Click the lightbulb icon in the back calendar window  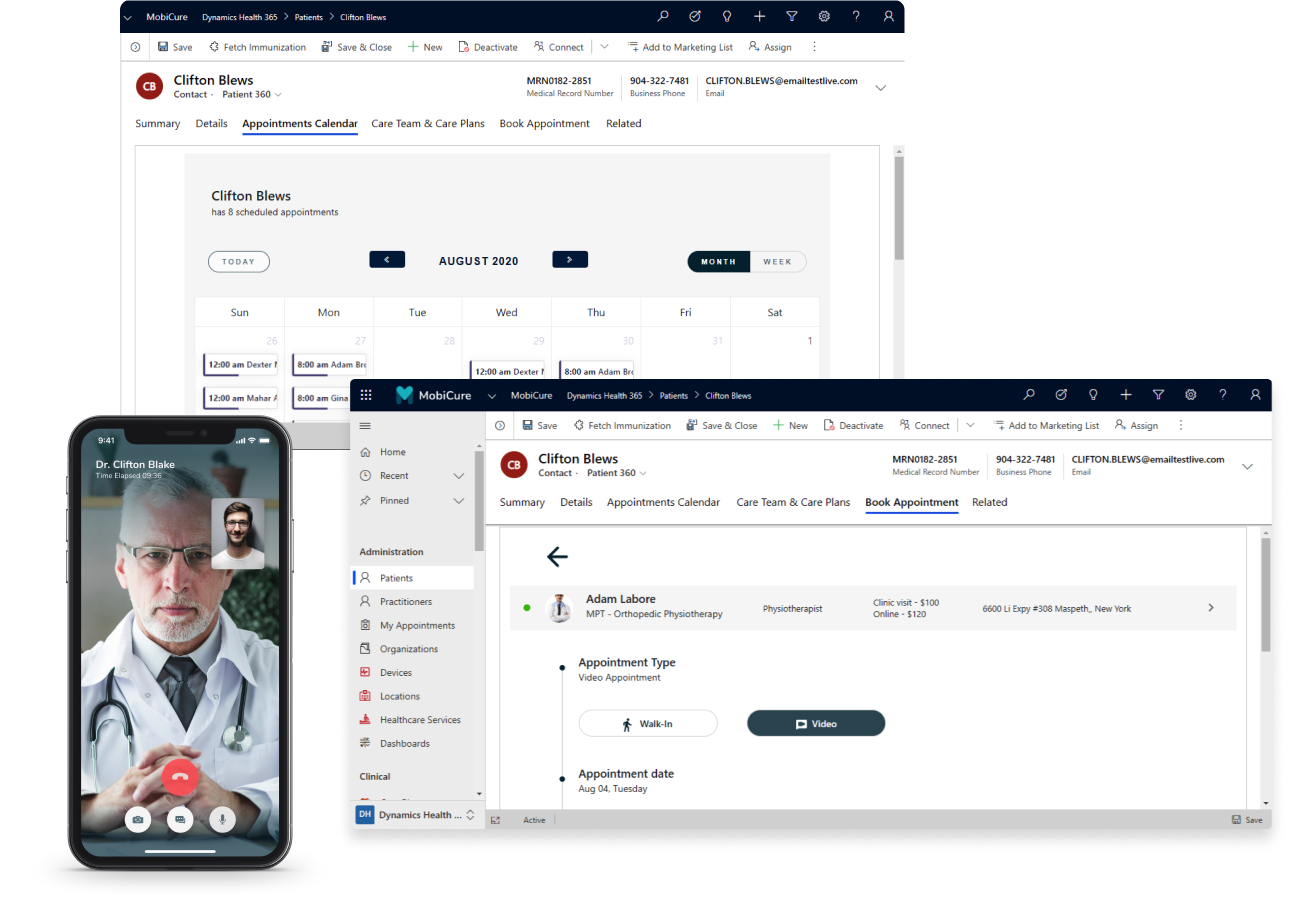point(727,17)
